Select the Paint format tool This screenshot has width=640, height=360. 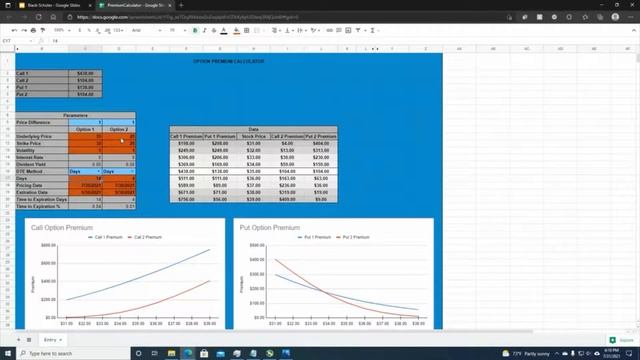42,31
